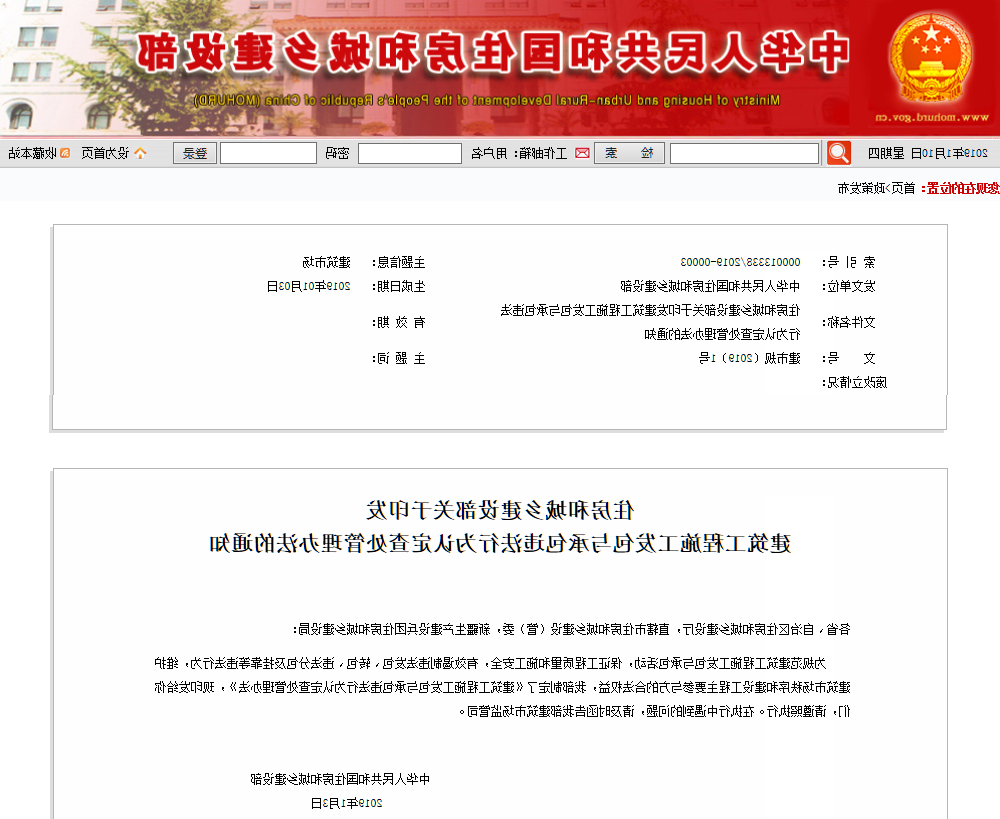This screenshot has width=1000, height=819.
Task: Click the 有效期 field label
Action: [x=399, y=322]
